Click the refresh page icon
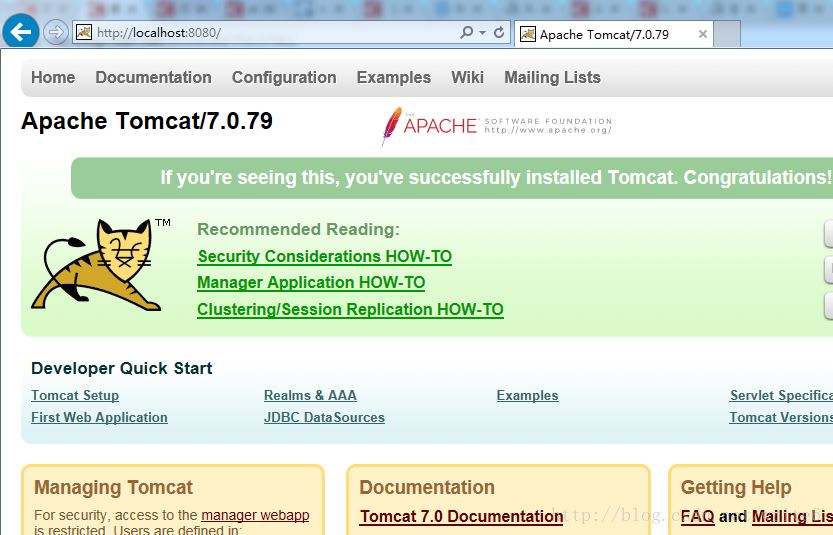 tap(499, 33)
